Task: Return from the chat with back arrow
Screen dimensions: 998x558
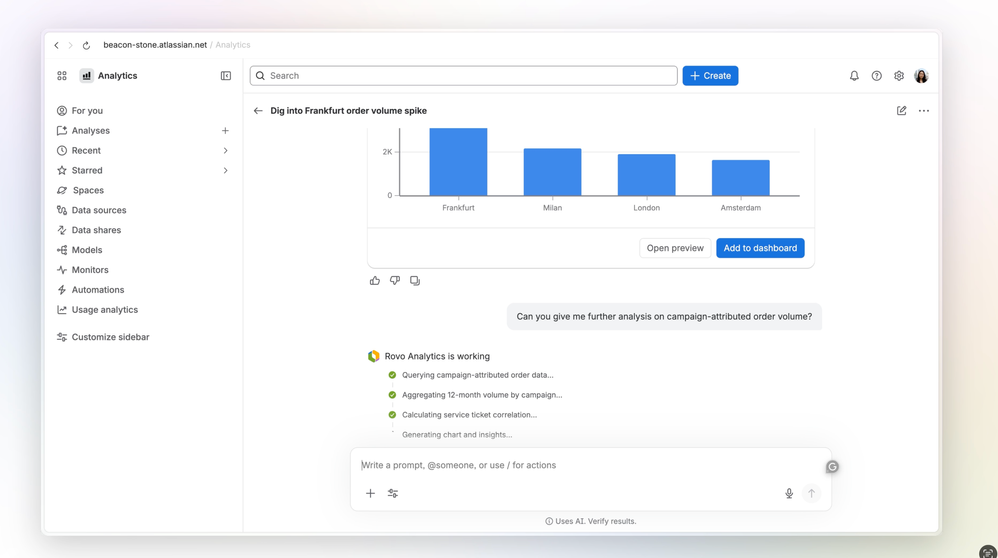Action: click(x=258, y=111)
